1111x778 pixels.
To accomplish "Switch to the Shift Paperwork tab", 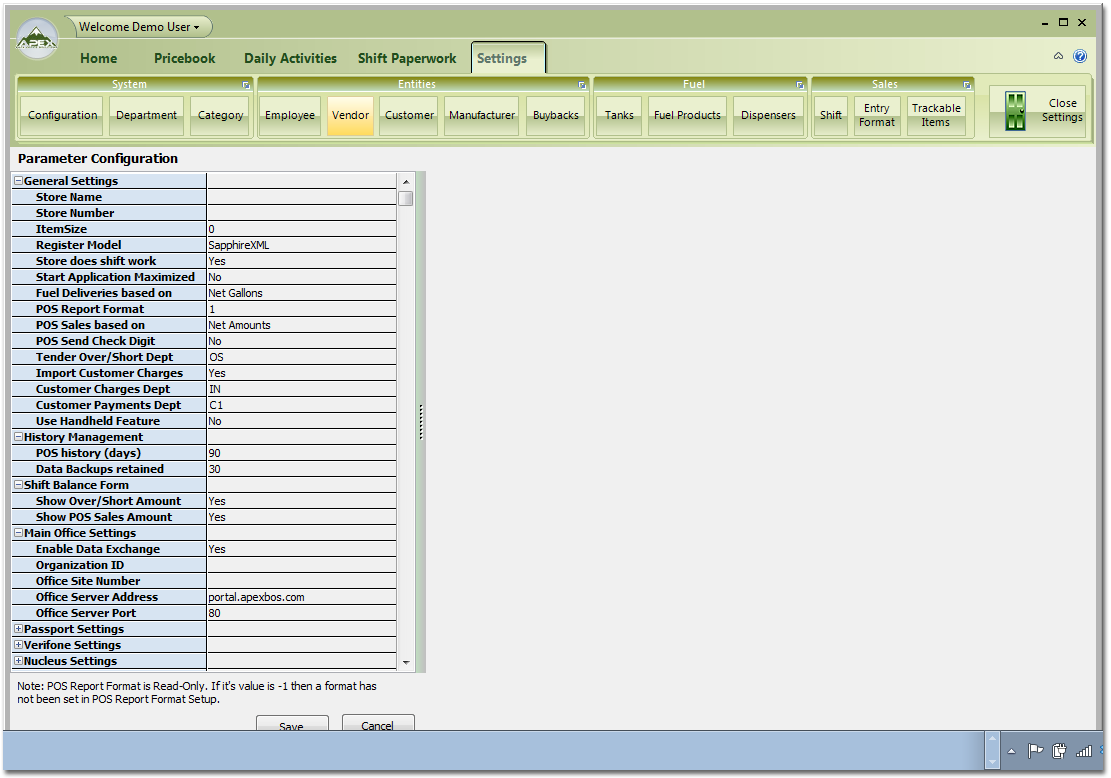I will pos(407,58).
